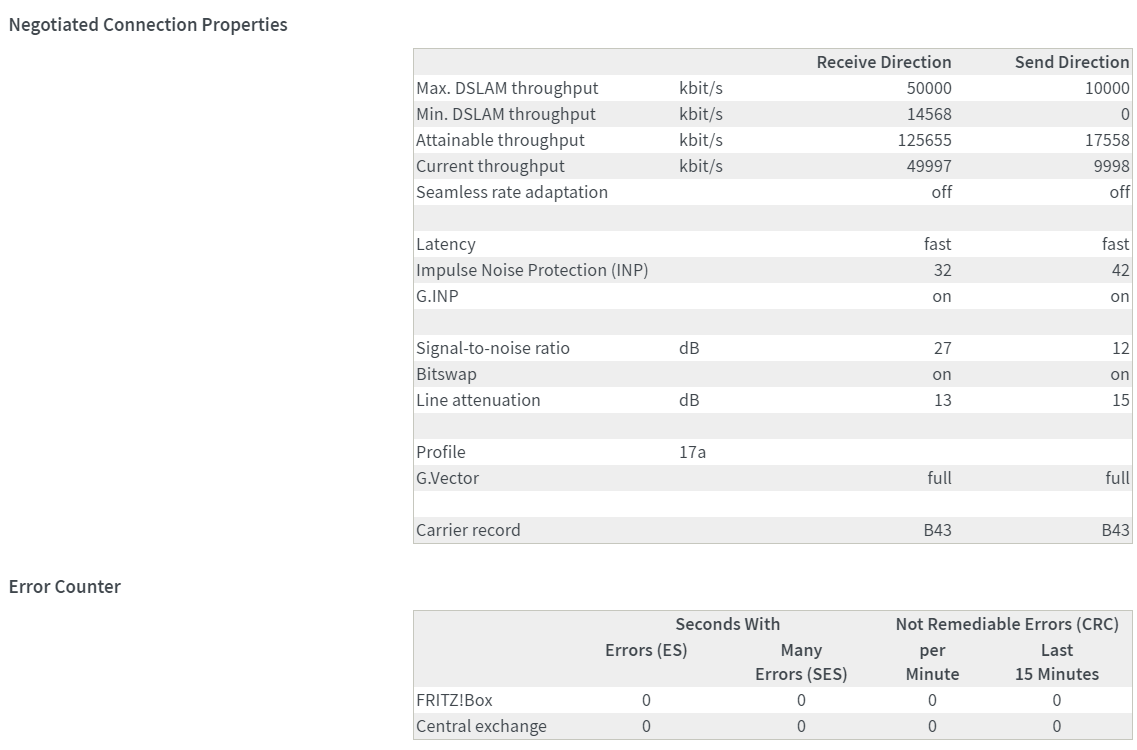
Task: Click the Bitswap row label
Action: click(x=446, y=374)
